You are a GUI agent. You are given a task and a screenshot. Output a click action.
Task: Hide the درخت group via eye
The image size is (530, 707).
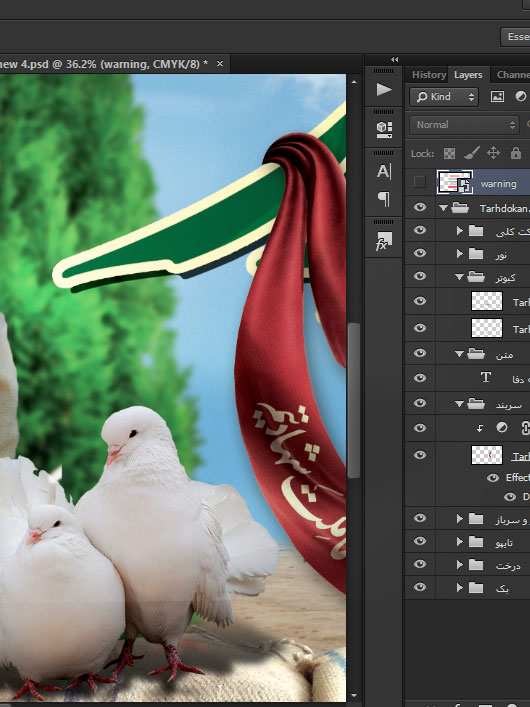pyautogui.click(x=420, y=564)
